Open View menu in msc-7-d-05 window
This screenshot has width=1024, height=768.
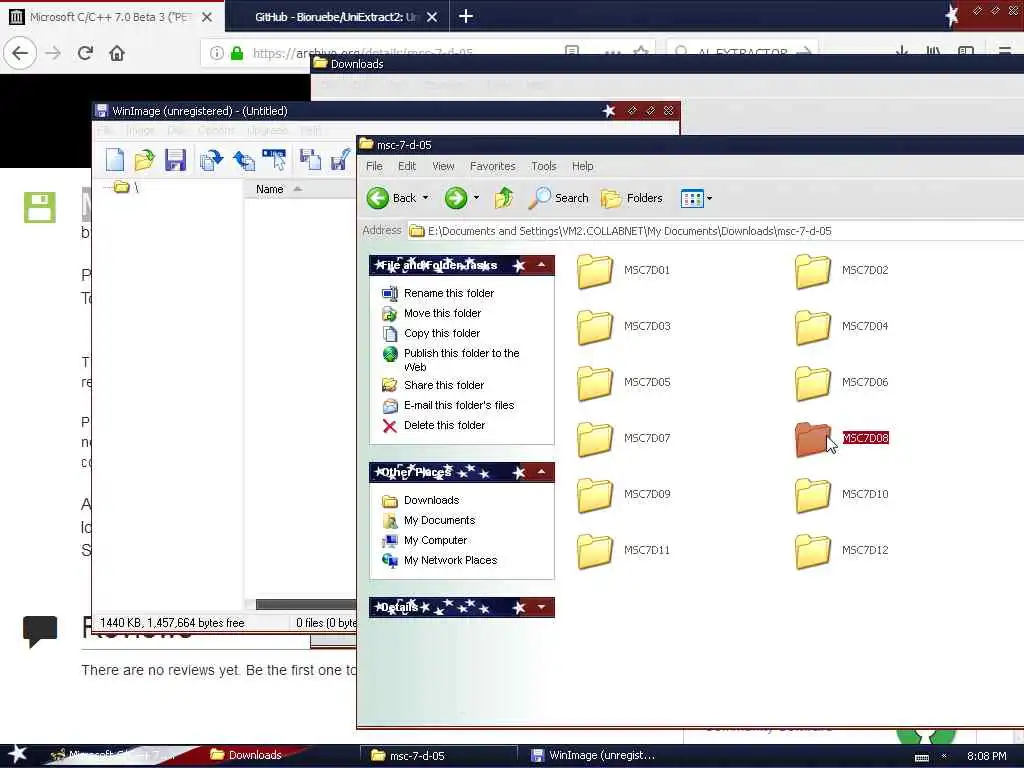pos(443,167)
